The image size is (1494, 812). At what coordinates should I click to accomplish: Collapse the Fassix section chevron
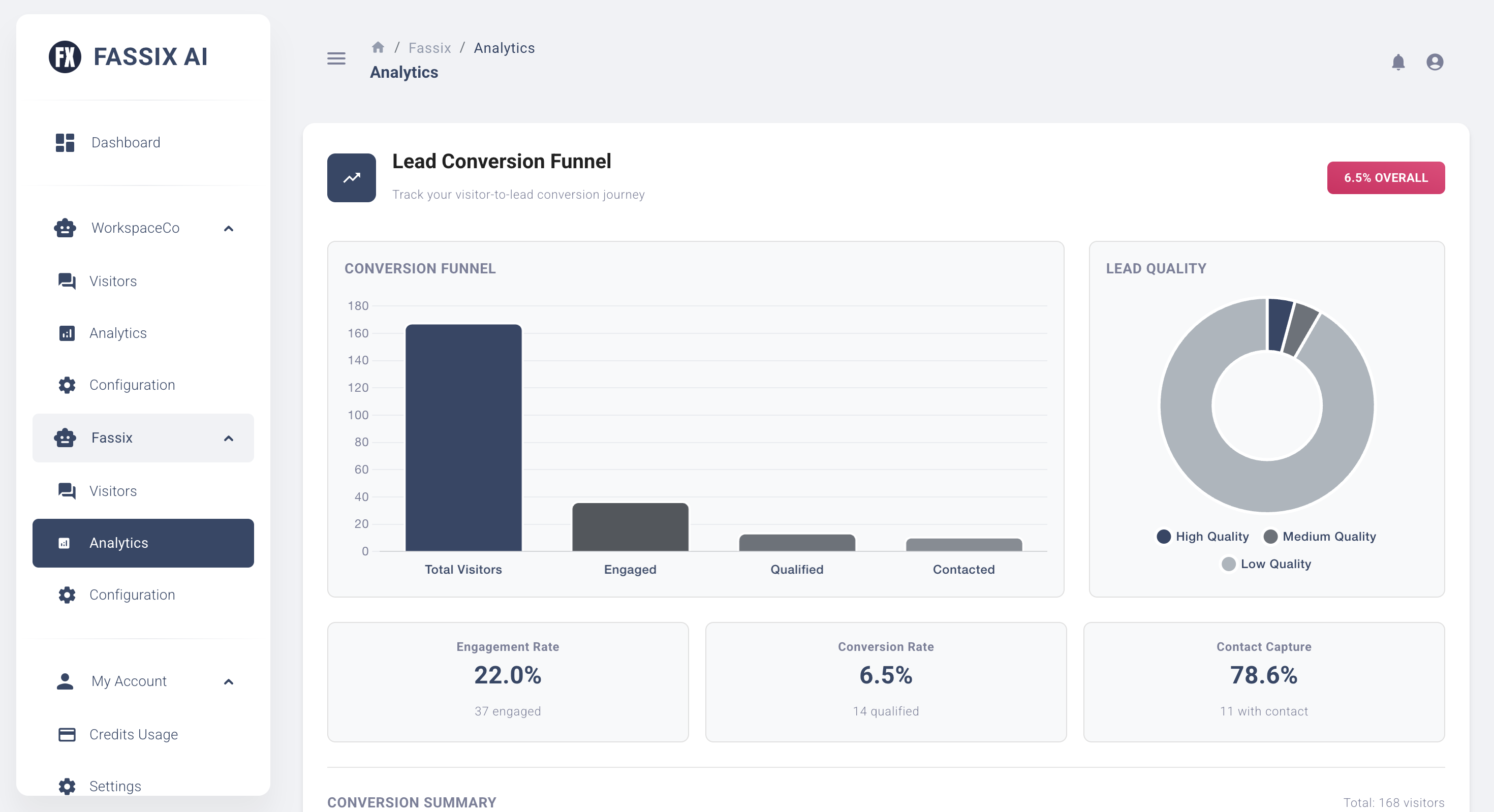coord(229,438)
